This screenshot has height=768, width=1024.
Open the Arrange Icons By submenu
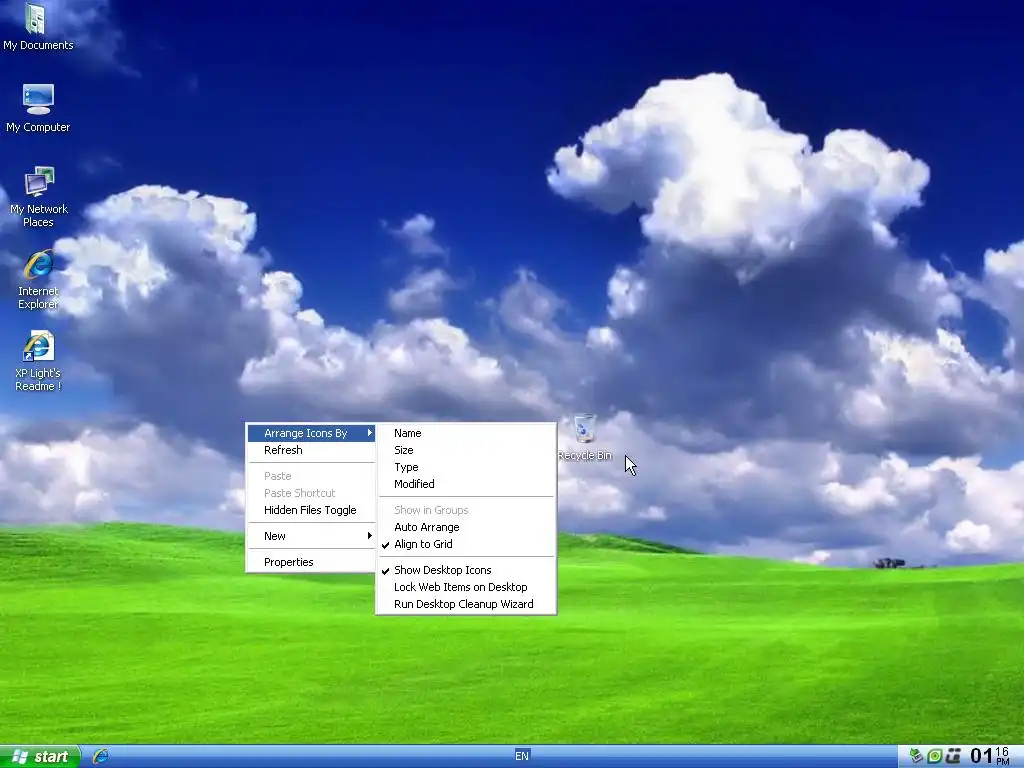(x=311, y=433)
